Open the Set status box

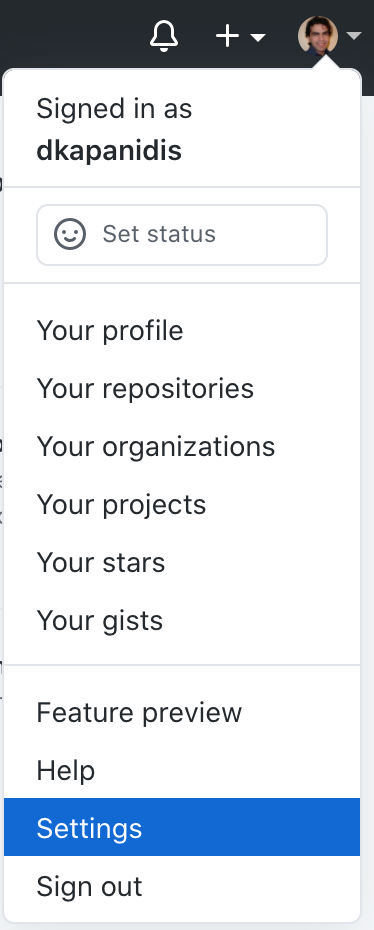pos(182,235)
